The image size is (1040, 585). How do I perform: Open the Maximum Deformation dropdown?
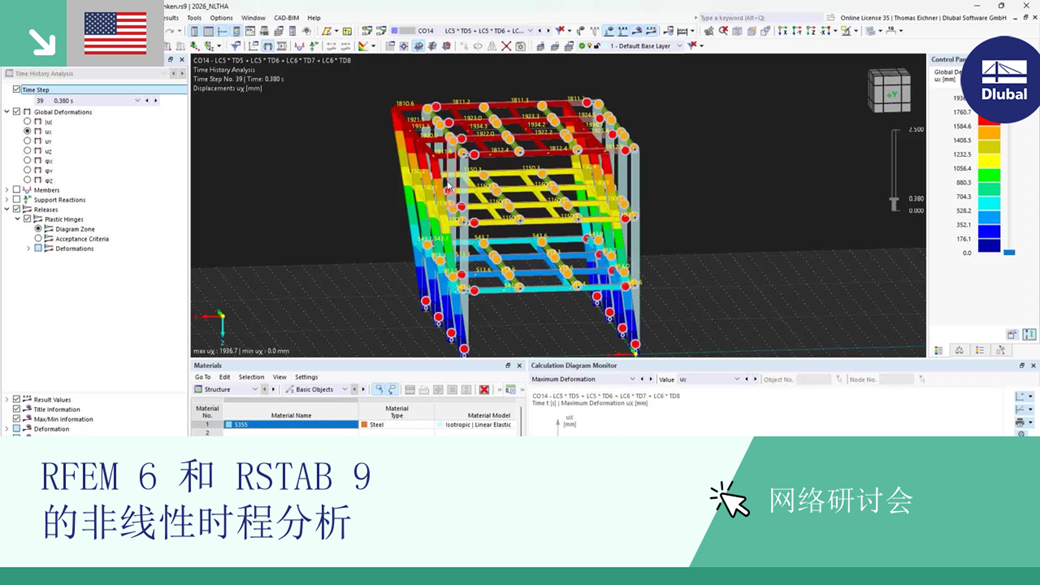pos(632,379)
